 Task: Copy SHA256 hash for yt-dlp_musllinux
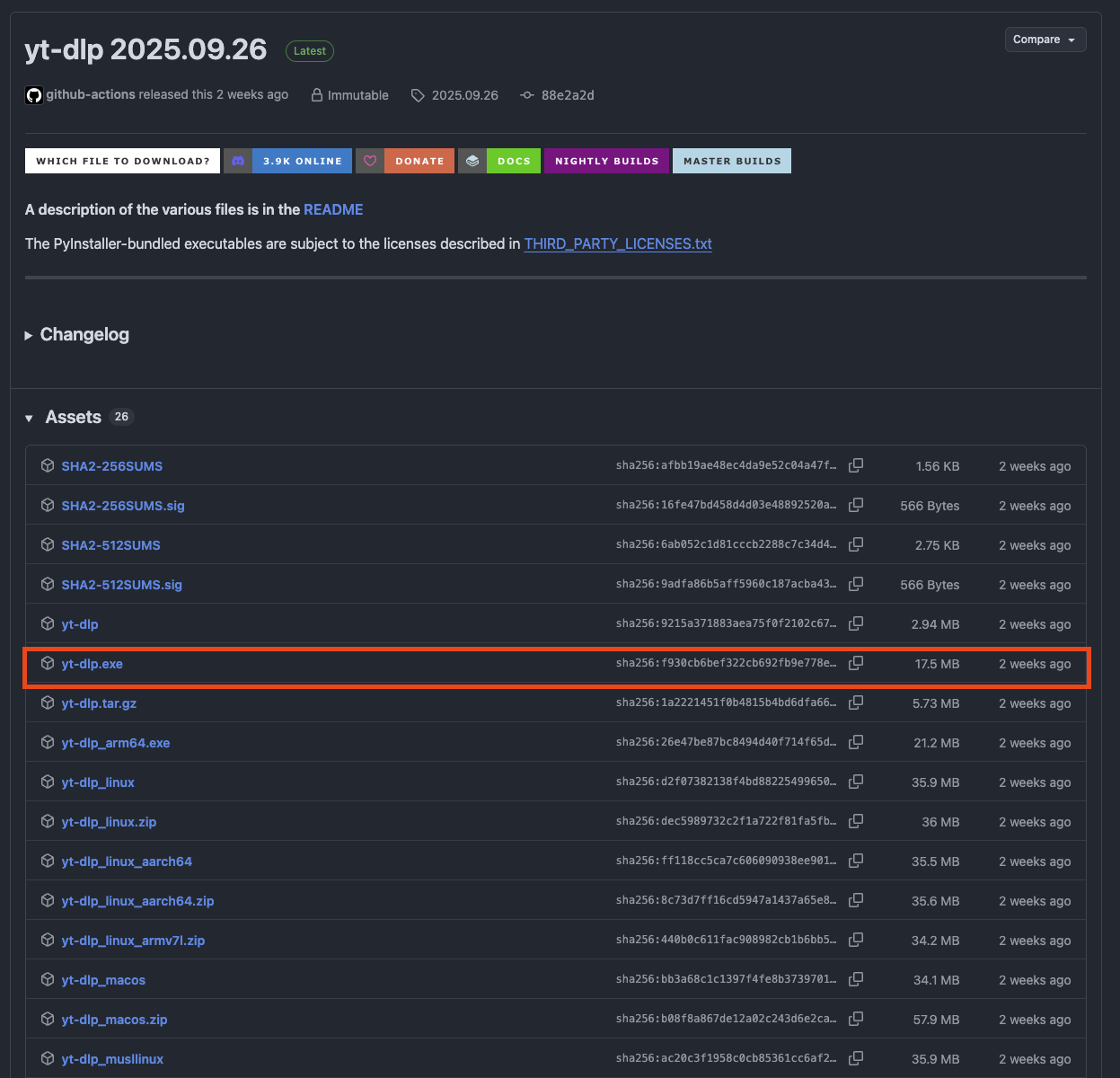[x=856, y=1058]
